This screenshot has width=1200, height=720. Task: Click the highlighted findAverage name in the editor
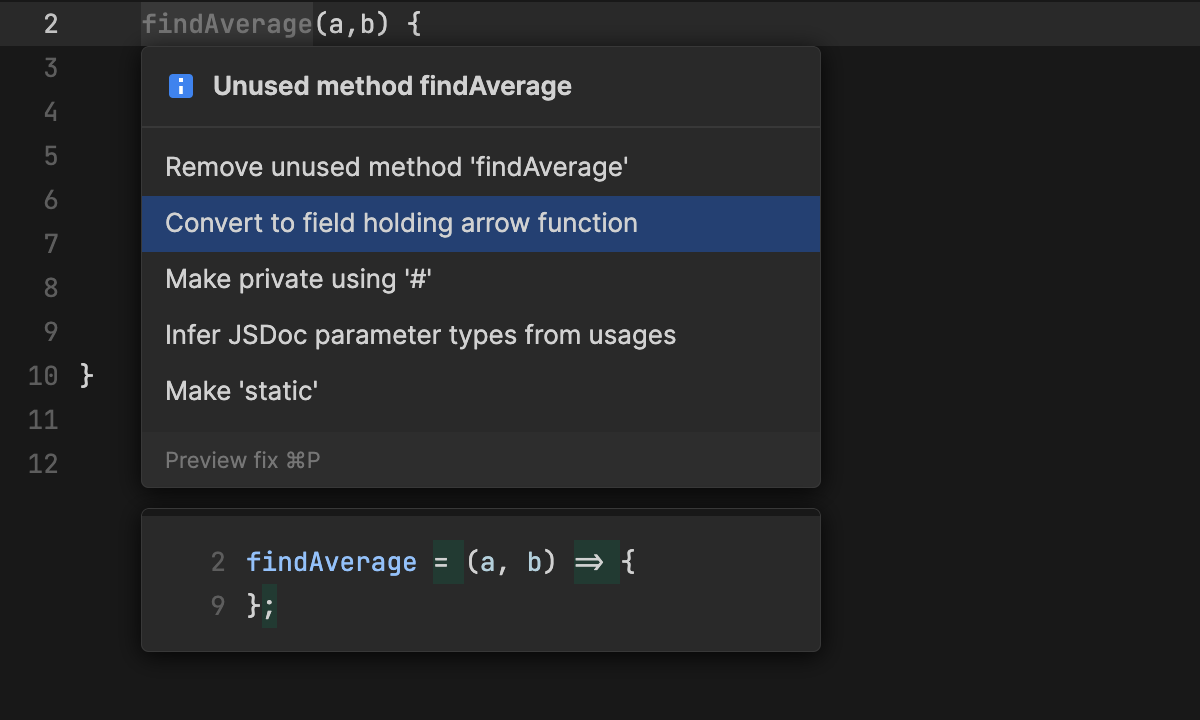[x=227, y=23]
